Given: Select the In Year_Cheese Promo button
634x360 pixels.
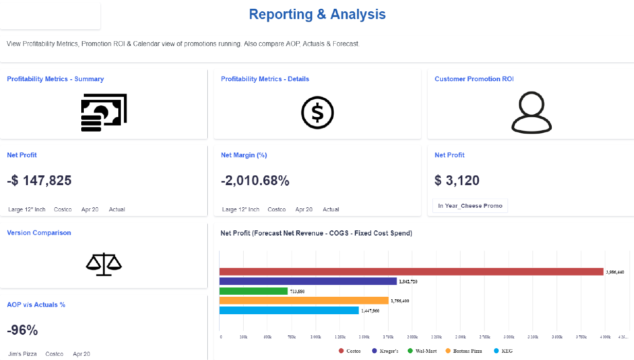Looking at the screenshot, I should 470,206.
